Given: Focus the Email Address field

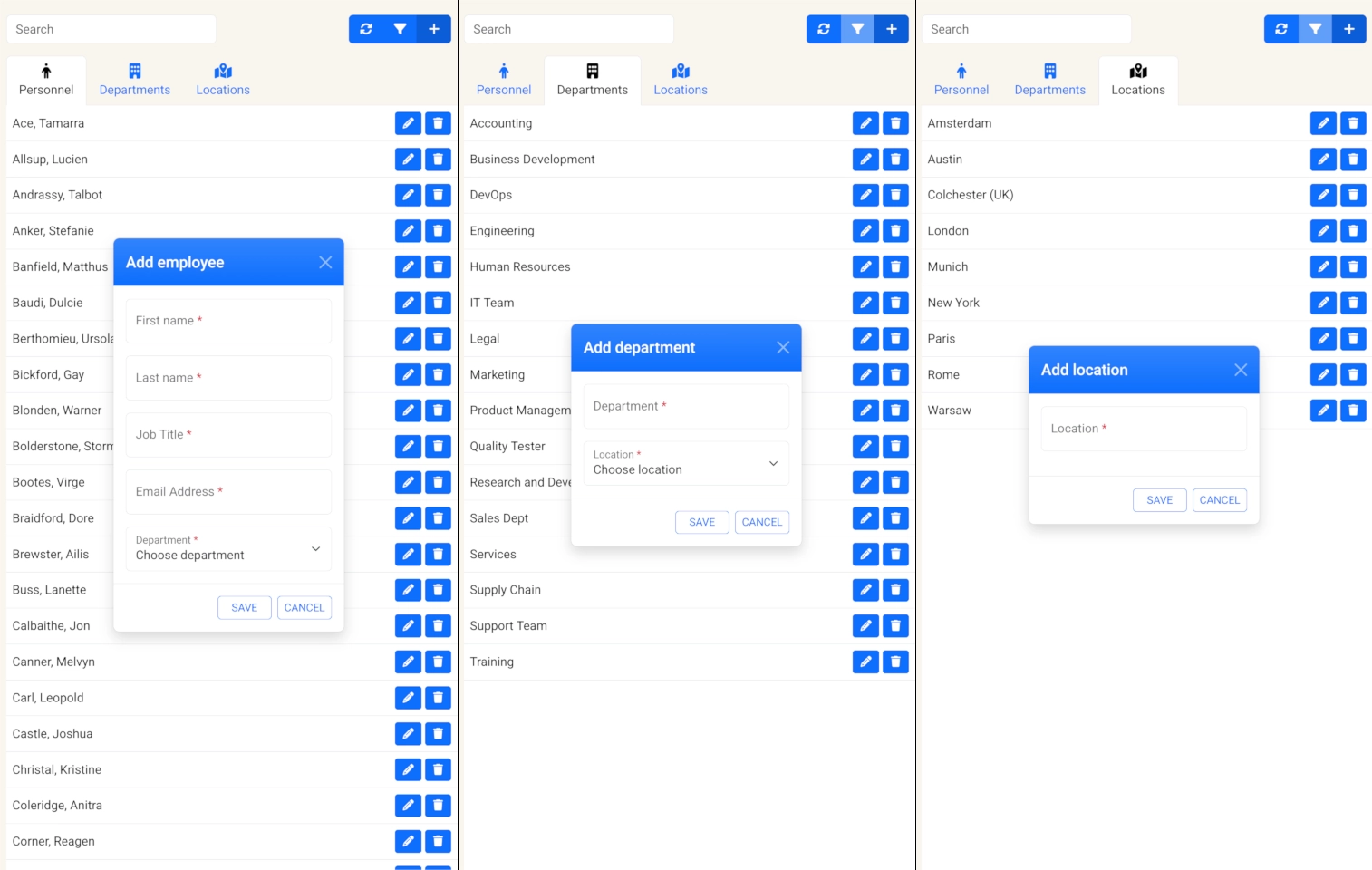Looking at the screenshot, I should [228, 492].
